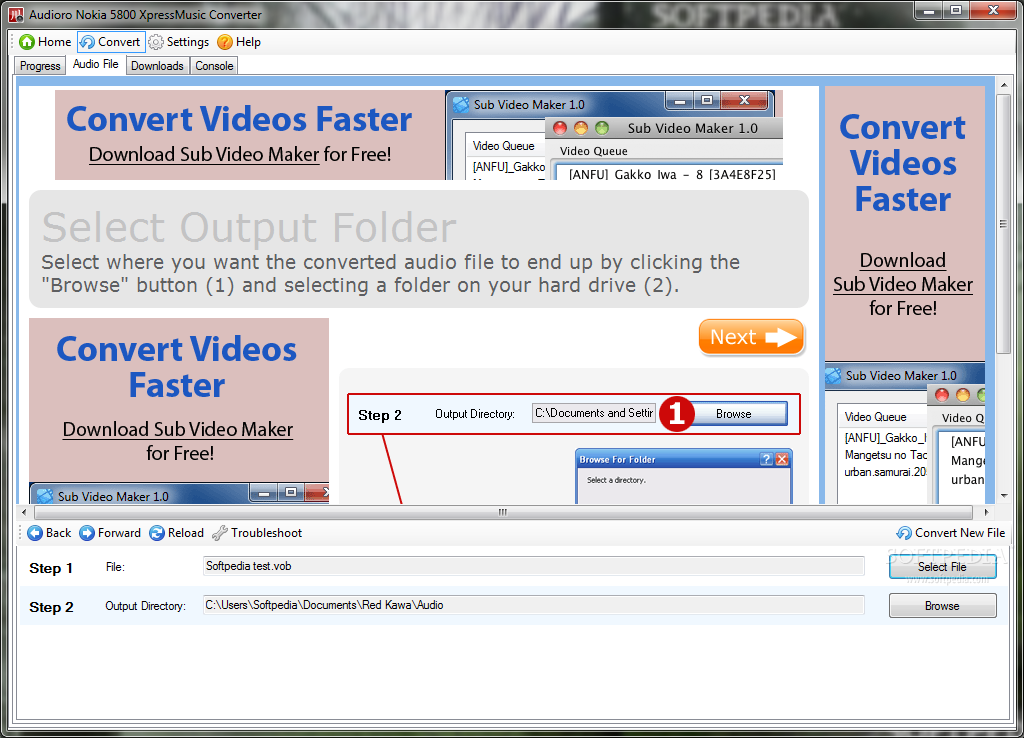Click the blue Back arrow icon
Image resolution: width=1024 pixels, height=738 pixels.
point(35,533)
